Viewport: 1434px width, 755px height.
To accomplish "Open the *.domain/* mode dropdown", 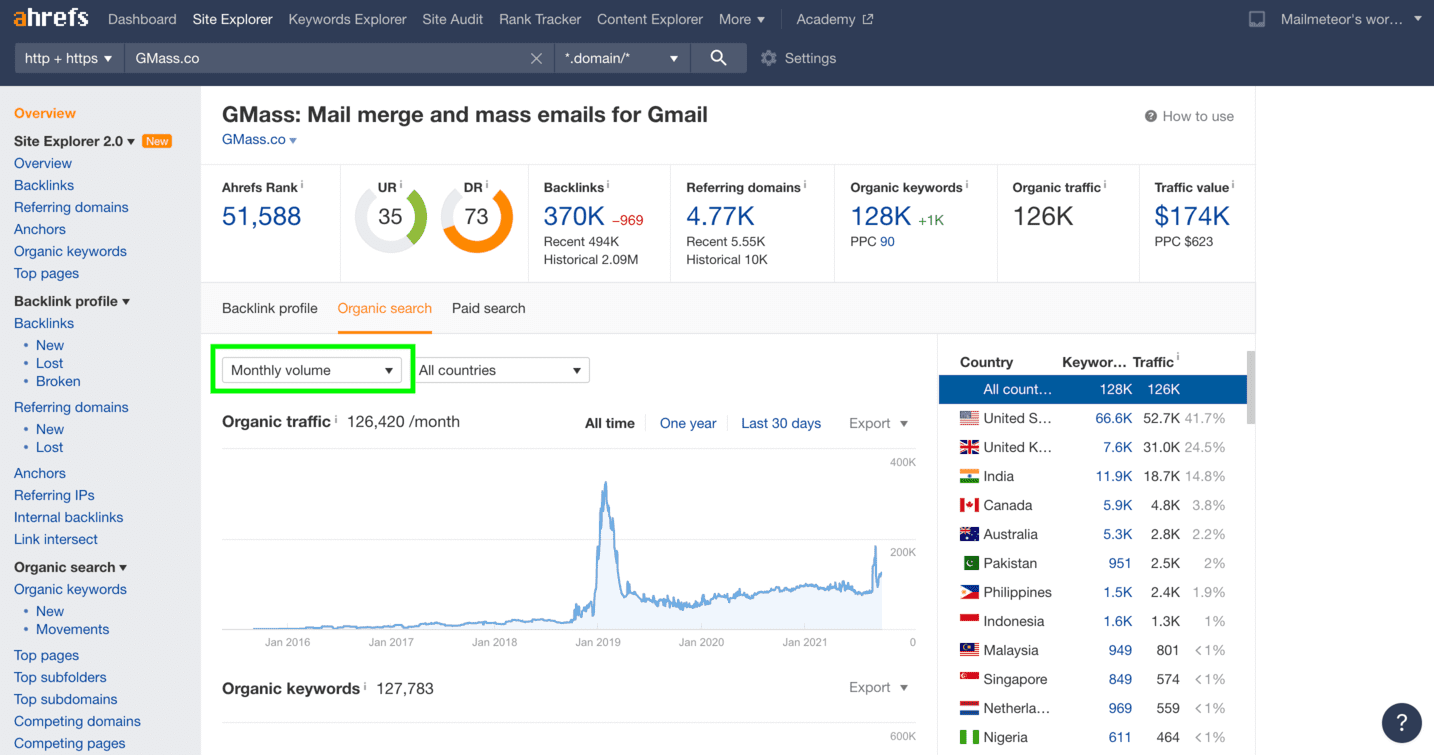I will [x=622, y=58].
